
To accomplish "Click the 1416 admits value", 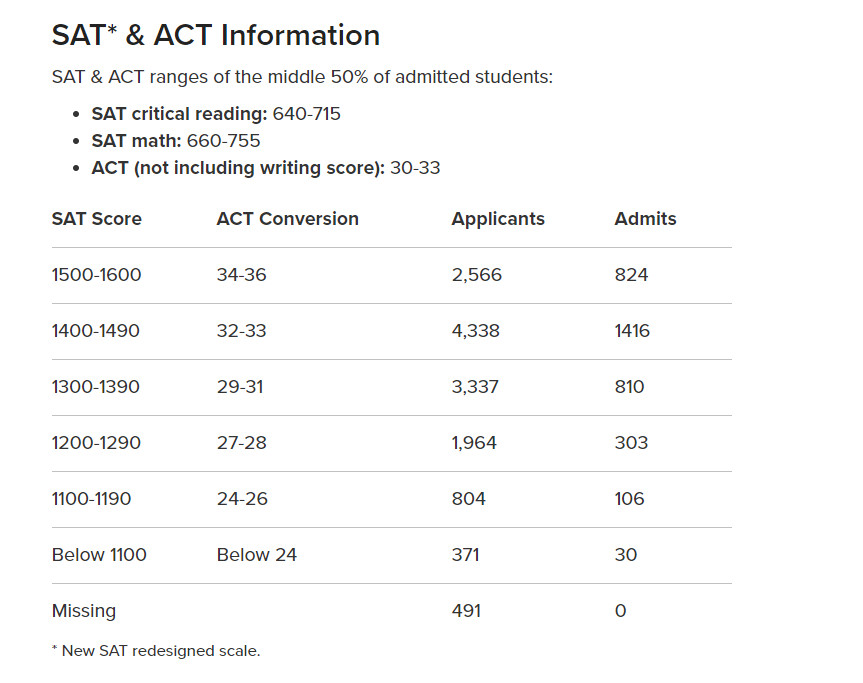I will (x=632, y=331).
